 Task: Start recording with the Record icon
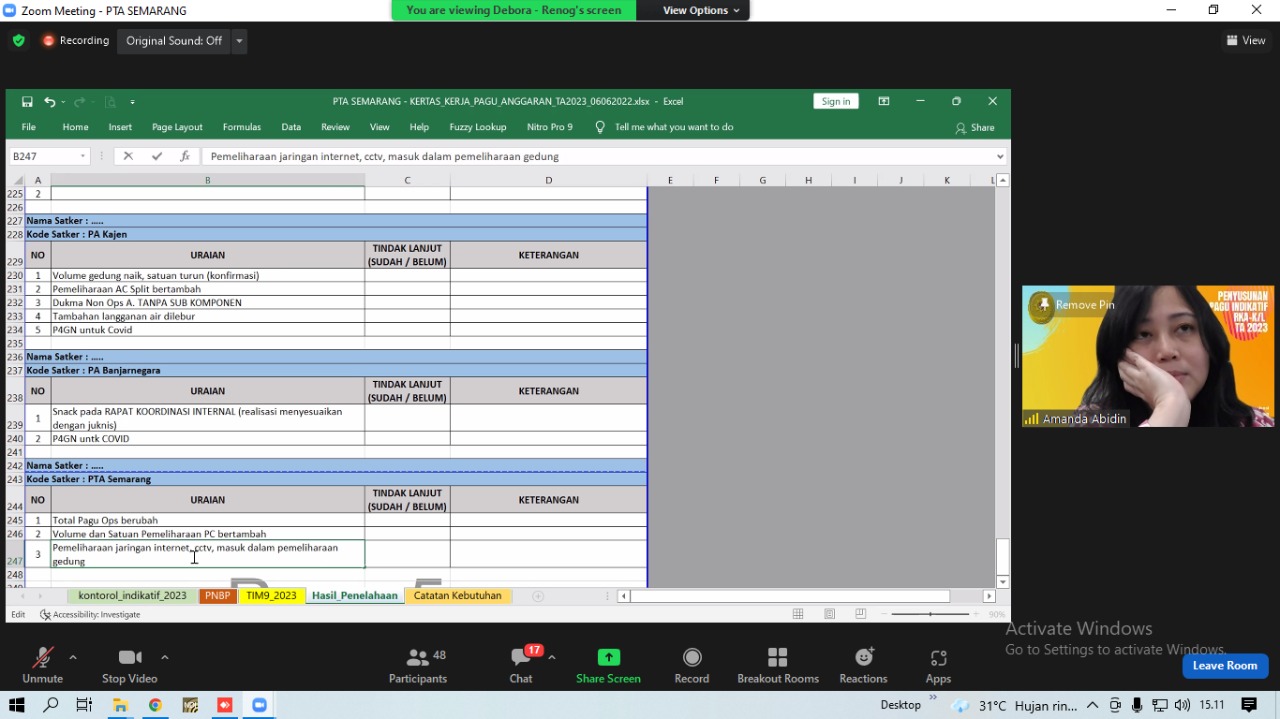click(691, 657)
